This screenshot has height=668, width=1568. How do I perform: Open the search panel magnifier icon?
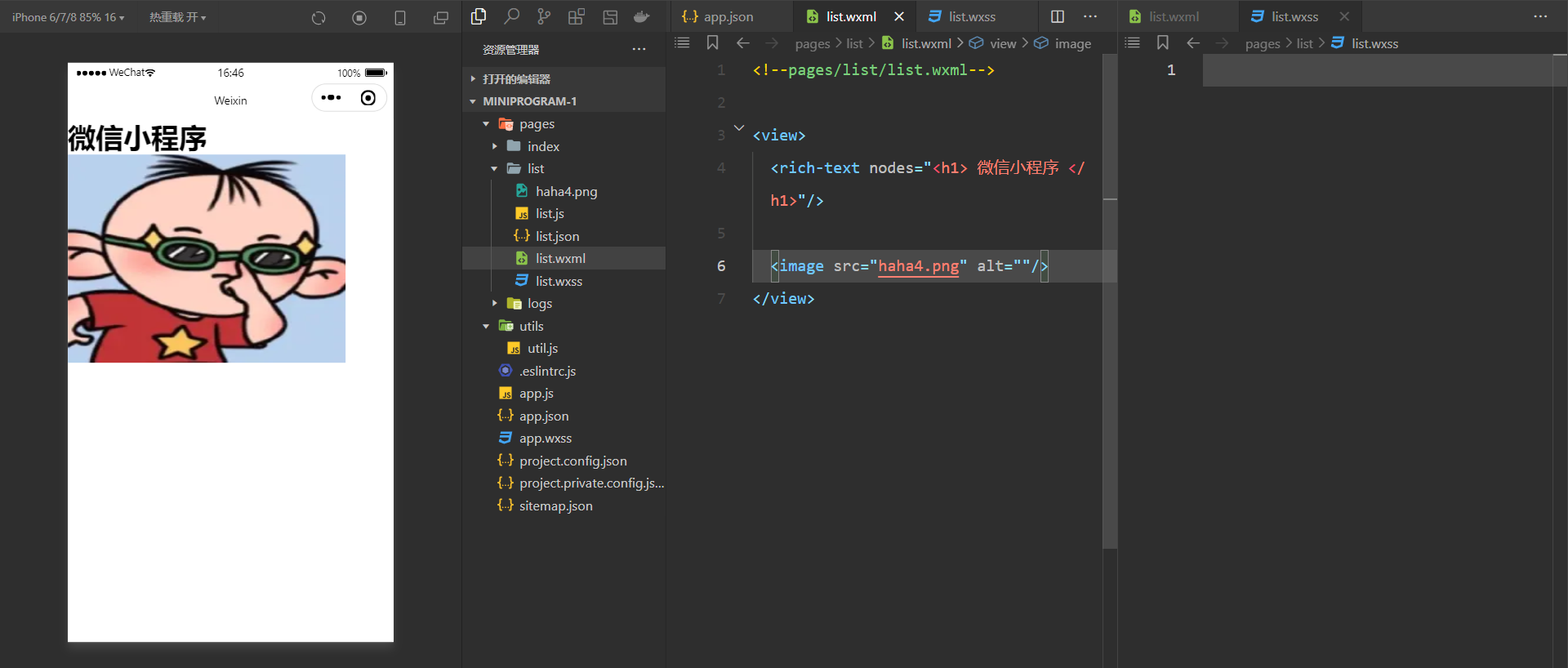(511, 16)
